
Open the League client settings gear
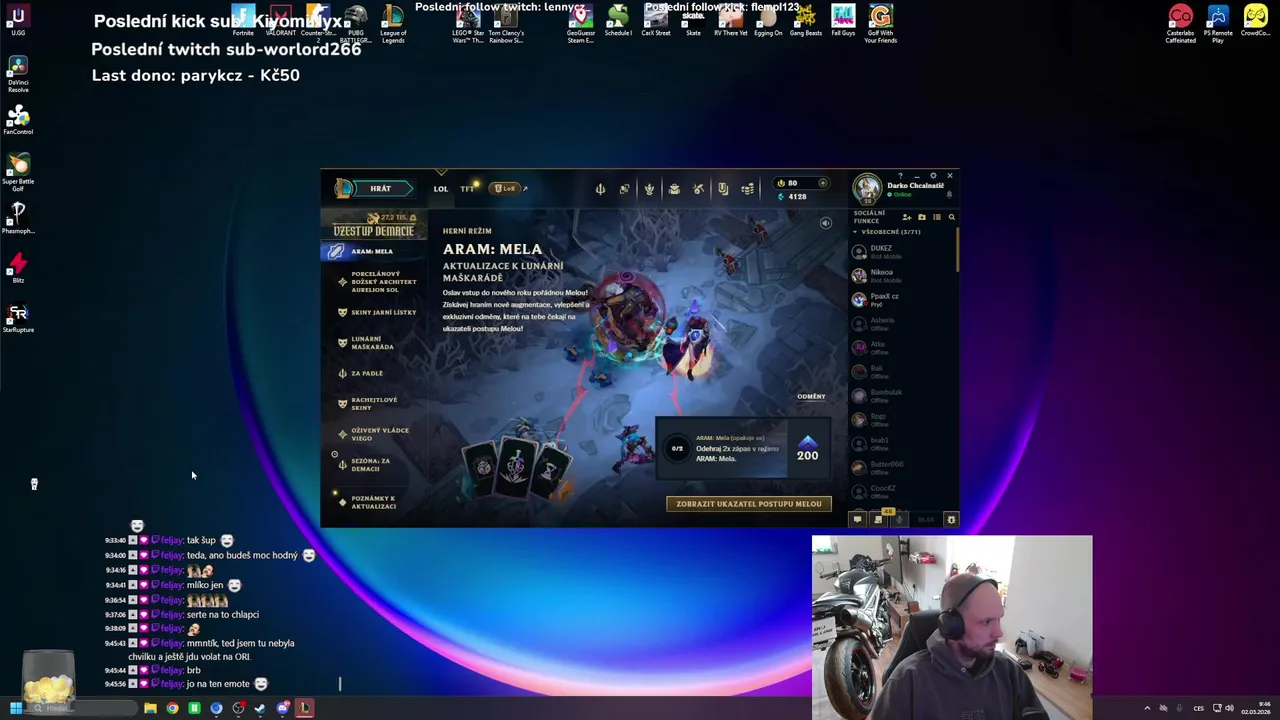933,176
